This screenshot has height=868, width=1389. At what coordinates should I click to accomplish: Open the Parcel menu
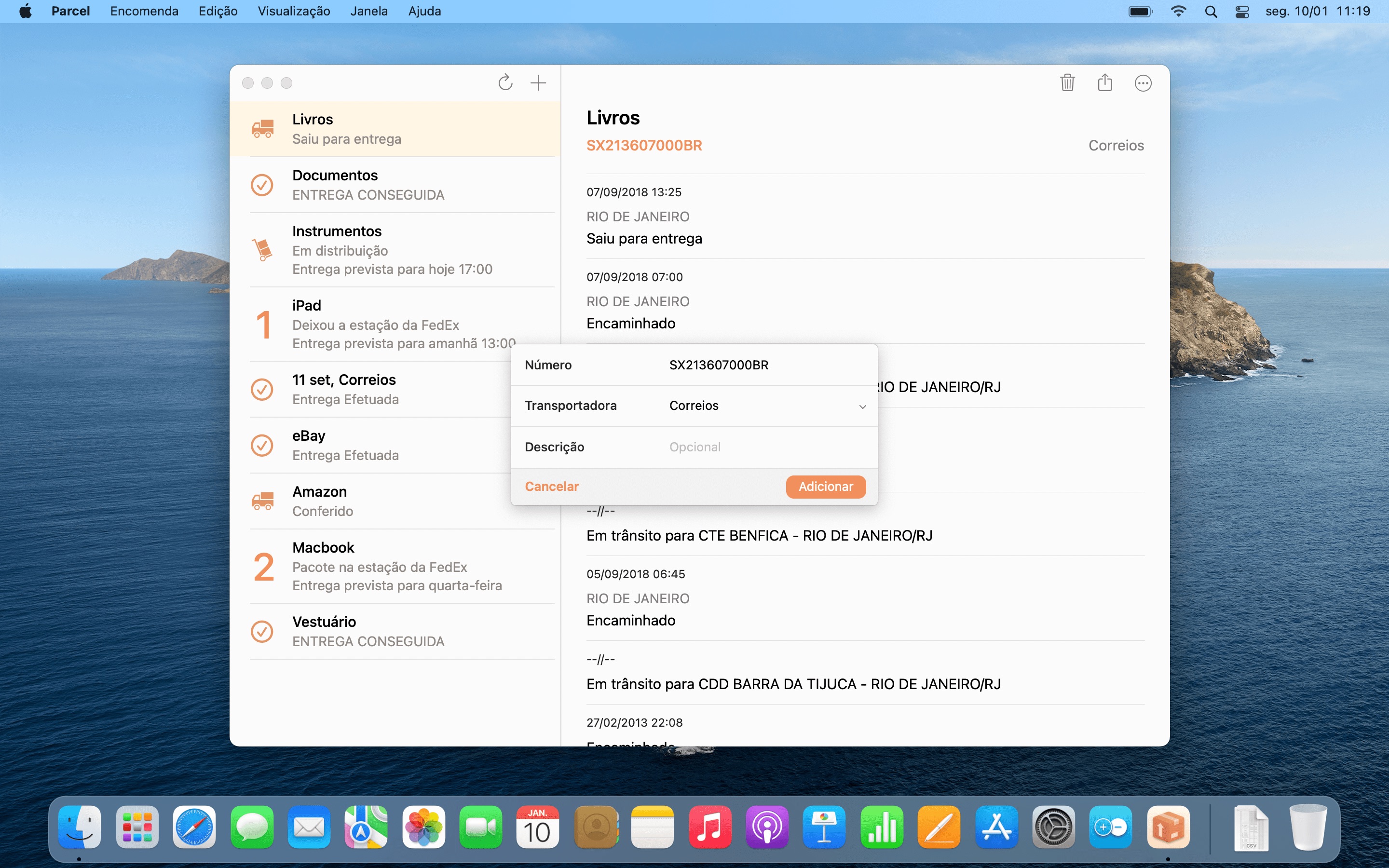70,12
